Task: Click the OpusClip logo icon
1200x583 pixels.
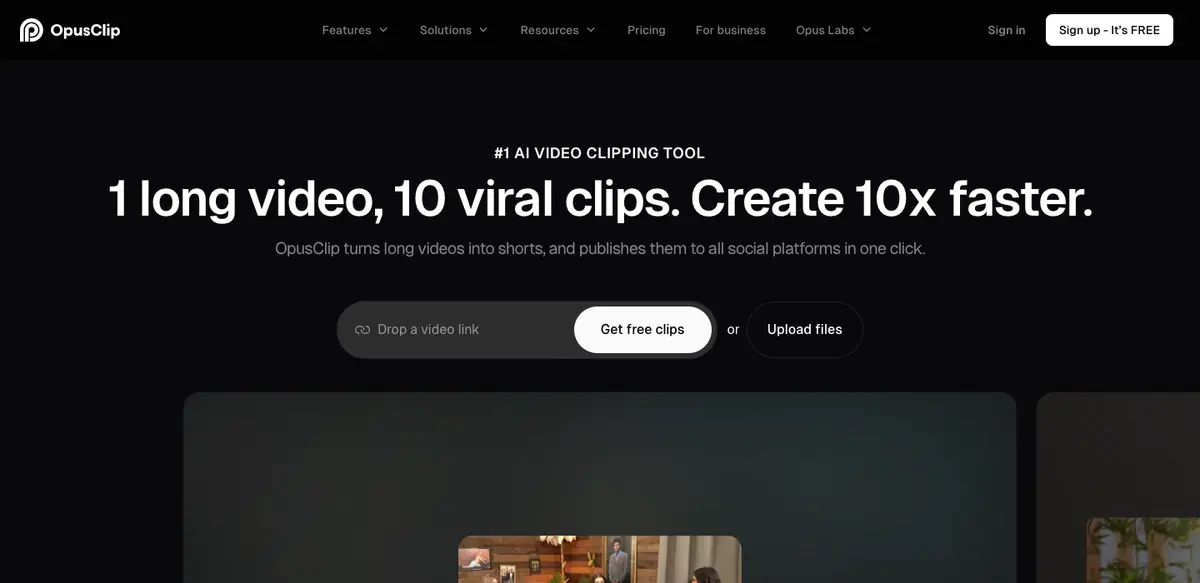Action: [x=31, y=30]
